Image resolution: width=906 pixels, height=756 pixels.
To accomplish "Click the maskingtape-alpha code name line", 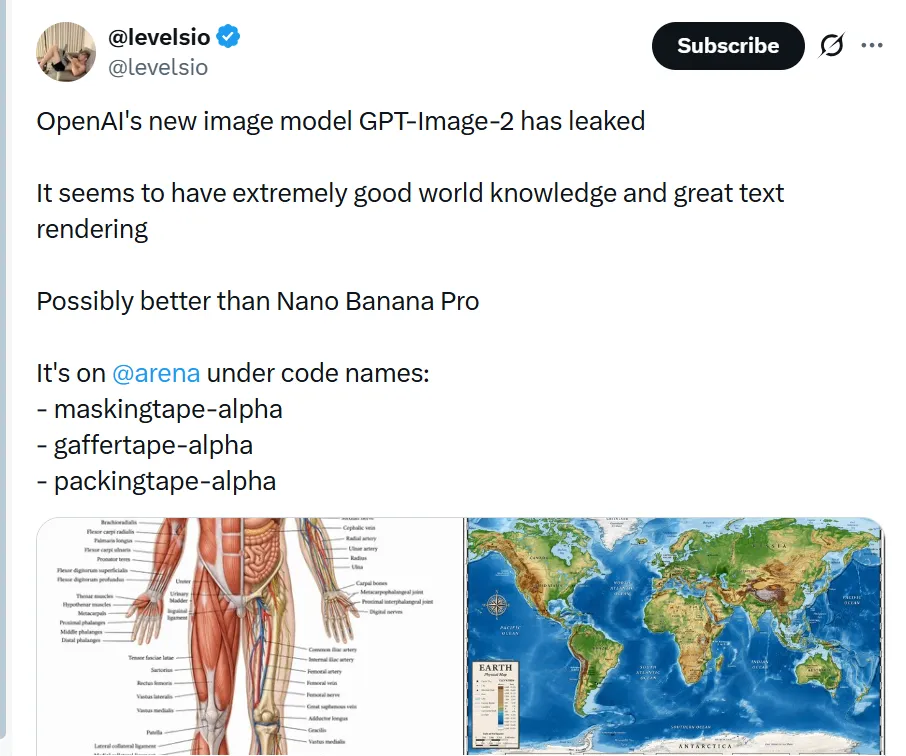I will 160,409.
